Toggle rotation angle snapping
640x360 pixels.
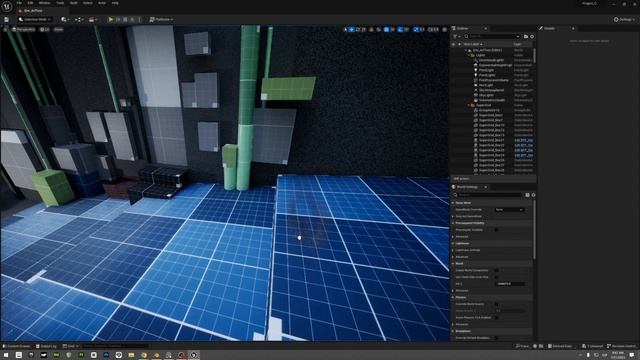tap(400, 29)
